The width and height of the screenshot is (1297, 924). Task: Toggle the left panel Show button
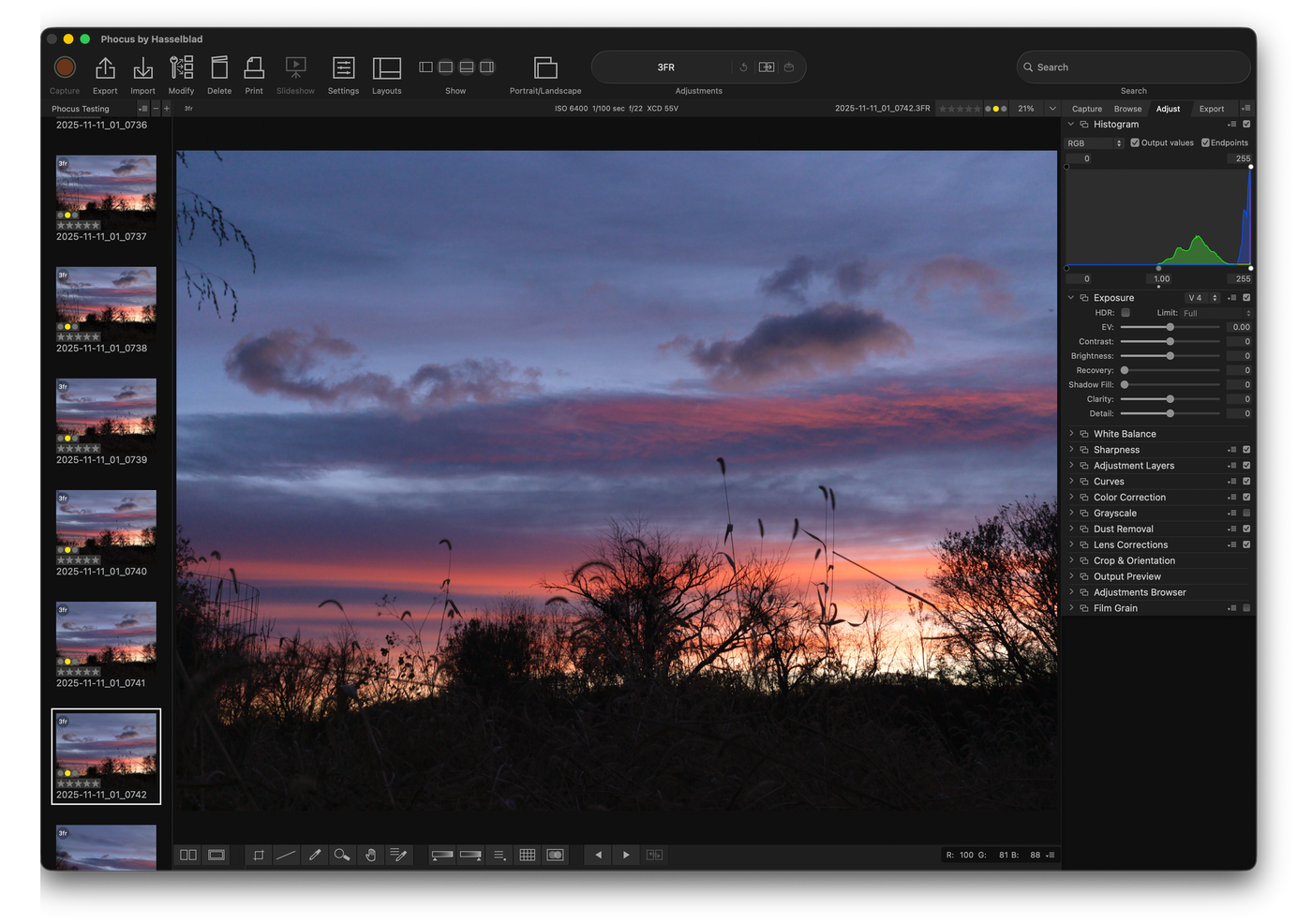[x=425, y=67]
